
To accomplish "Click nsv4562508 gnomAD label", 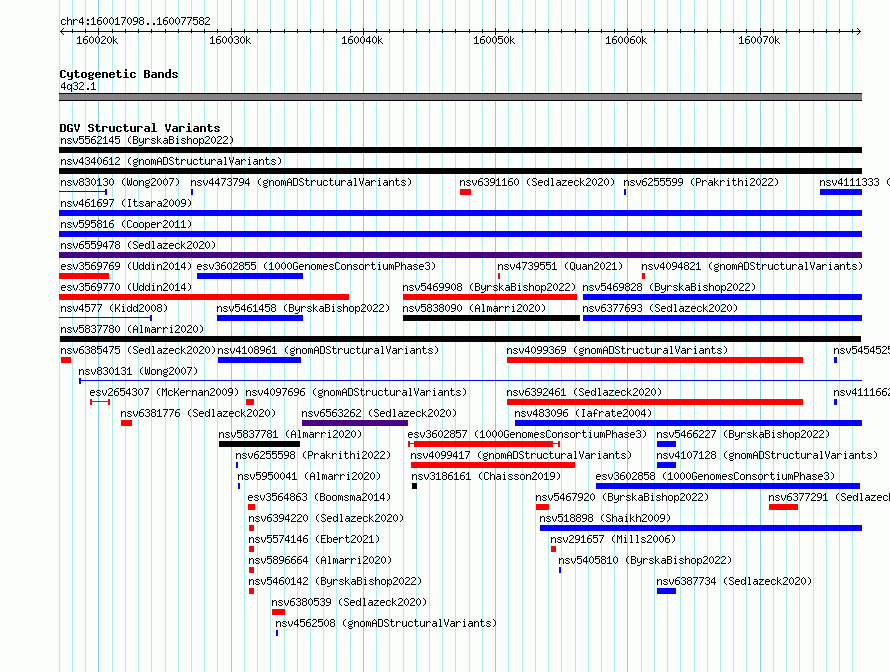I will click(x=386, y=623).
